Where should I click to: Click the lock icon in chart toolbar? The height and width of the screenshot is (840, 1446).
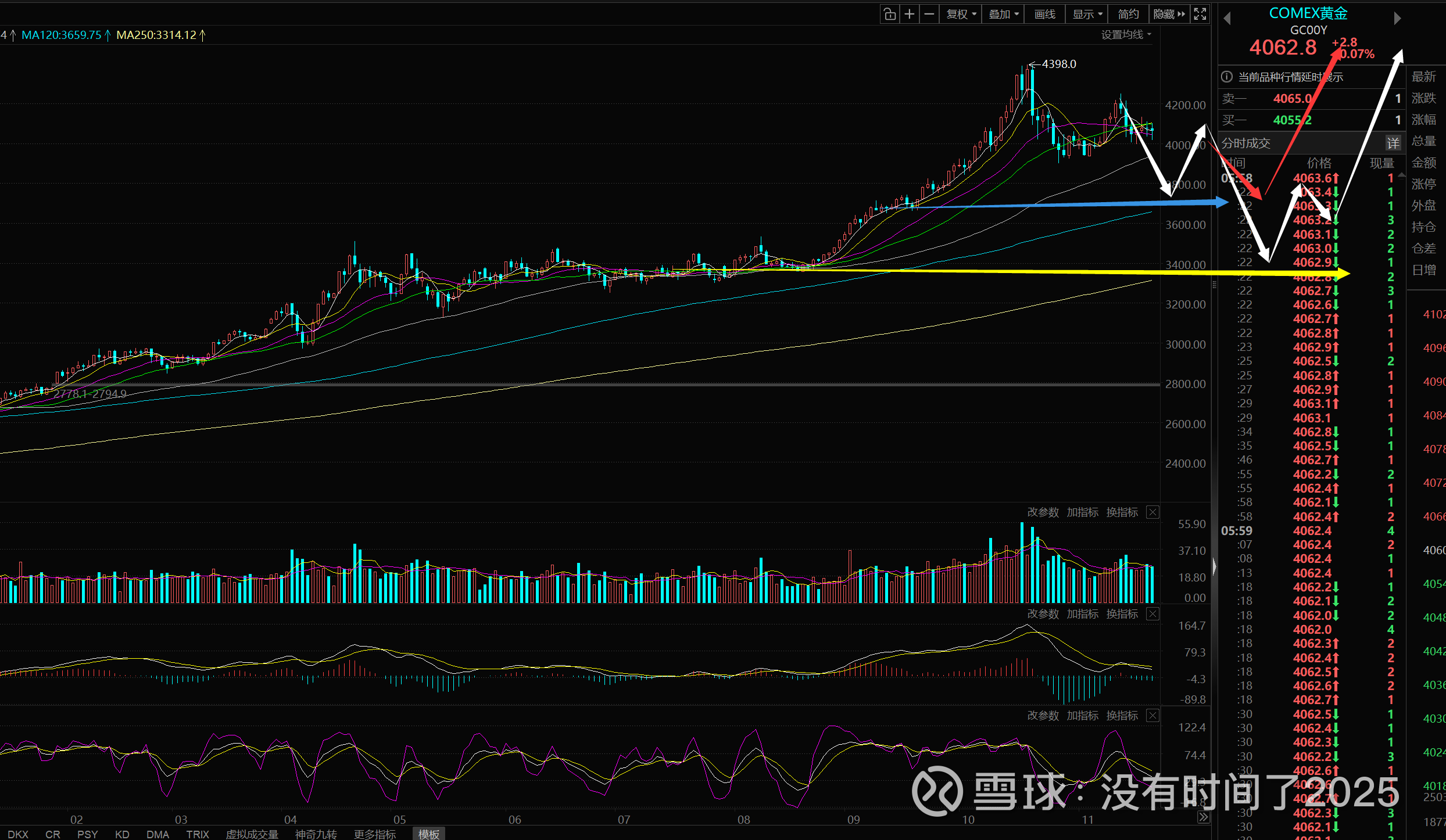890,14
